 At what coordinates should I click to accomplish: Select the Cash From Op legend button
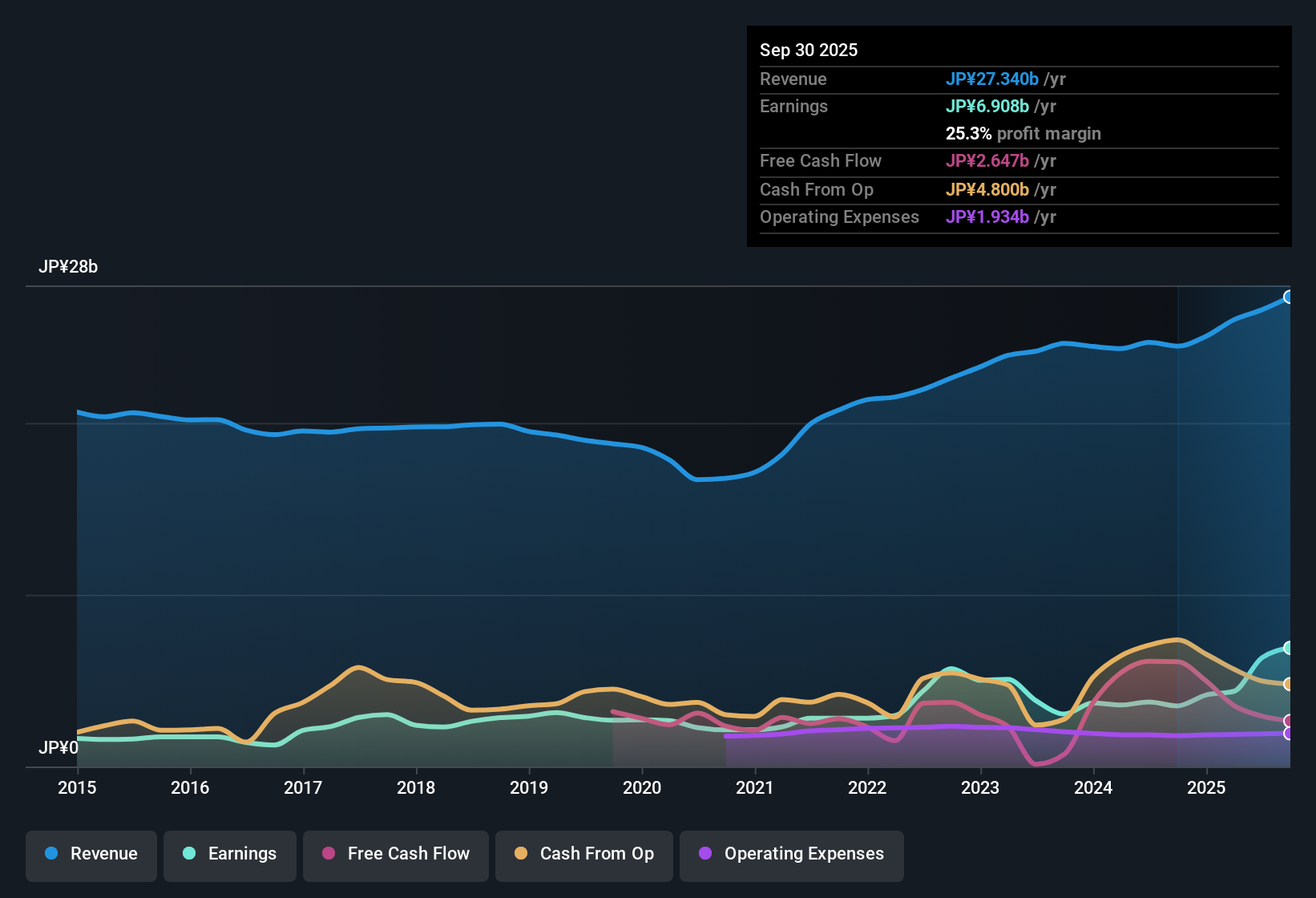pyautogui.click(x=583, y=854)
